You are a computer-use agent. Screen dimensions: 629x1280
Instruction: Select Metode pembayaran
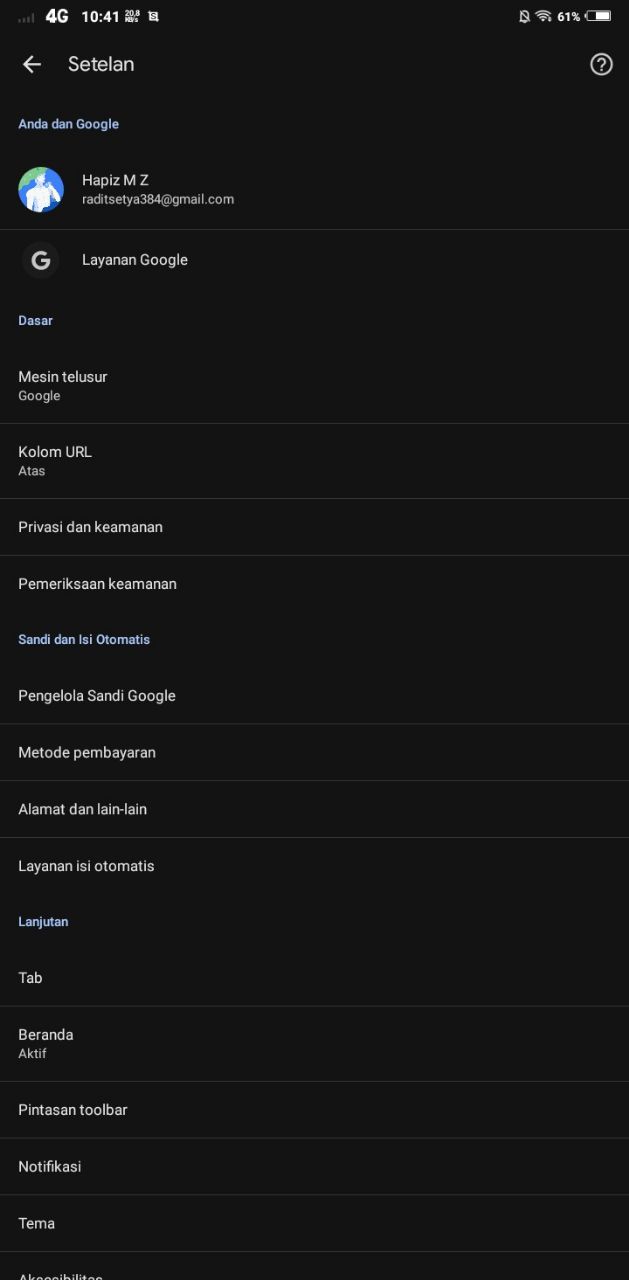pos(314,753)
